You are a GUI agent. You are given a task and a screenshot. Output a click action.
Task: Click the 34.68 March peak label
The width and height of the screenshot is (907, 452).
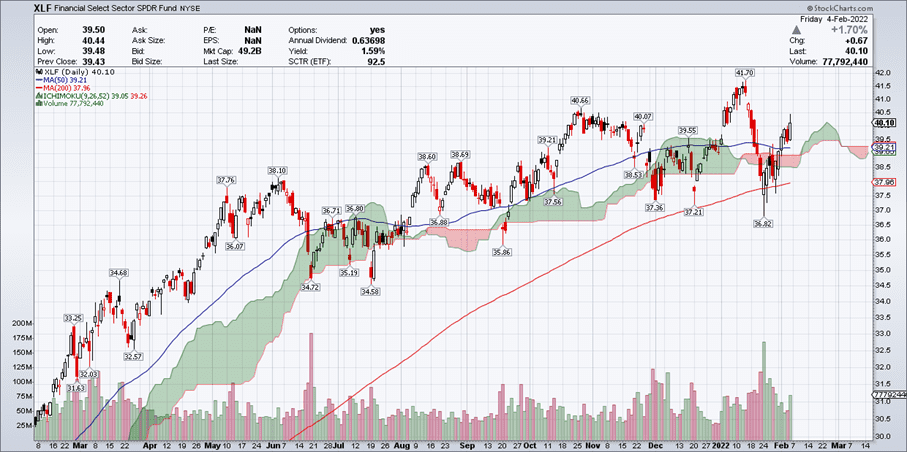pyautogui.click(x=119, y=272)
